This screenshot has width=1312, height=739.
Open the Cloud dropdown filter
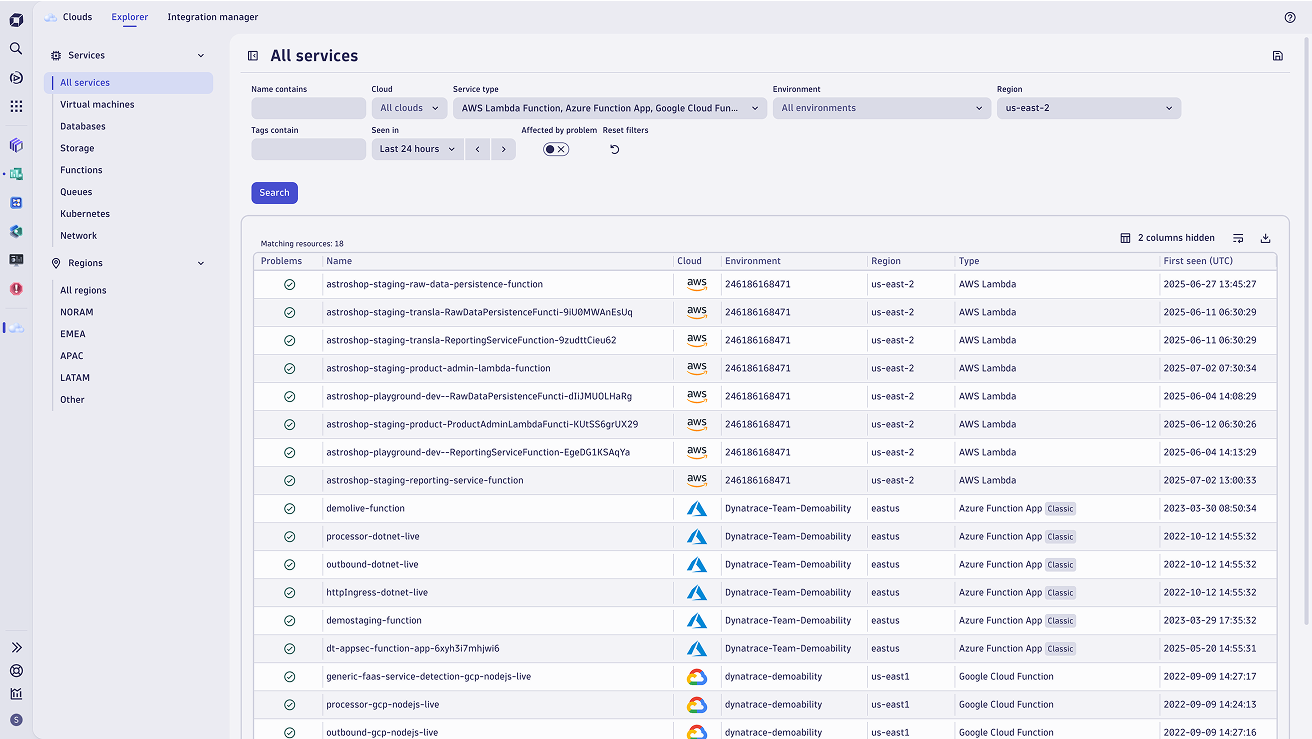coord(409,108)
